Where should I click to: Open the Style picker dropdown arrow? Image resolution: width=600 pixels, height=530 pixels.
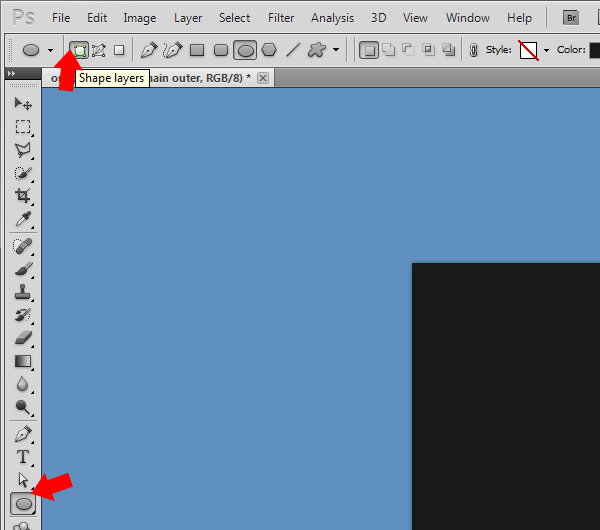(546, 50)
